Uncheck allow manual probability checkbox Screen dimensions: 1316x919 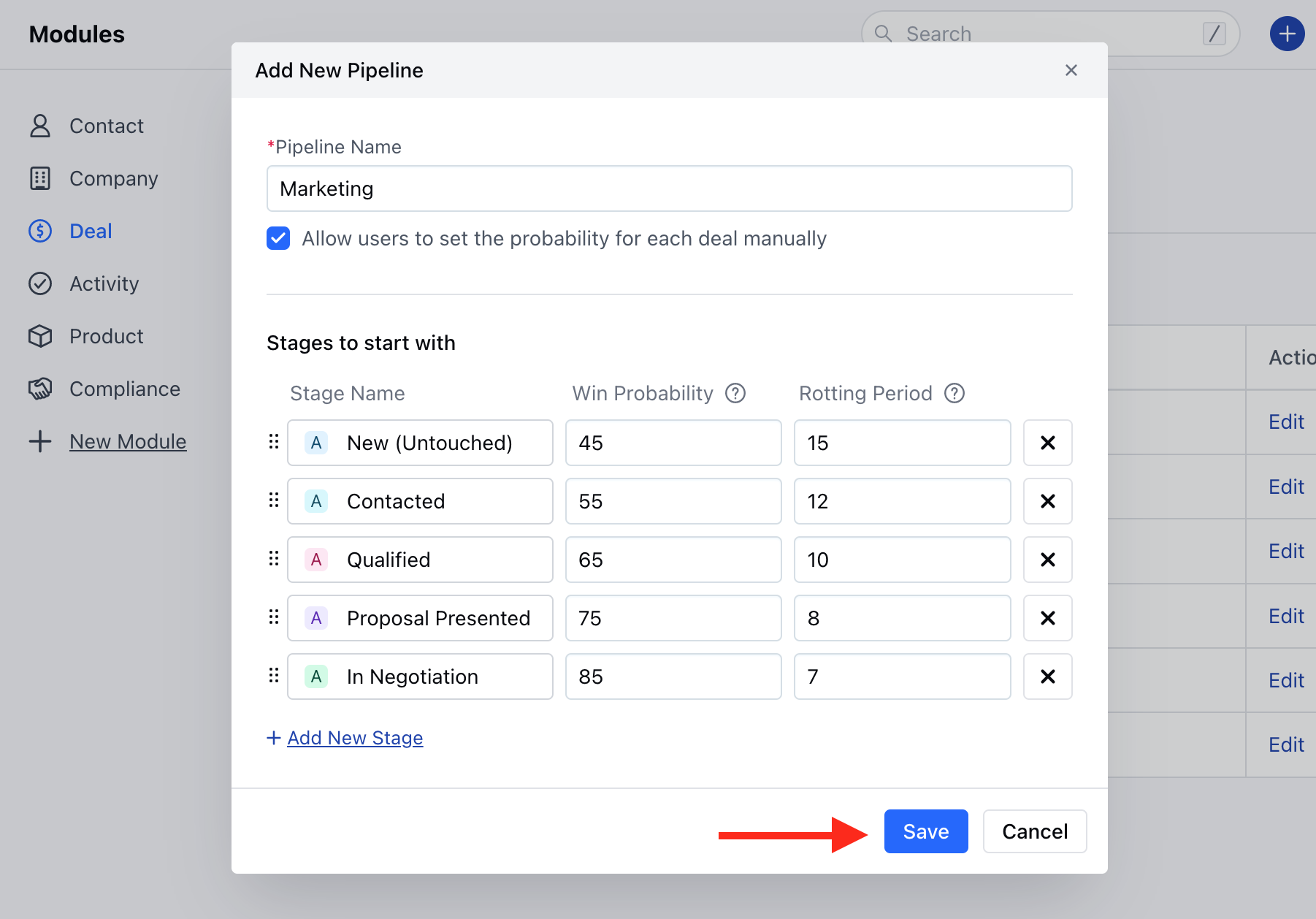click(x=278, y=238)
